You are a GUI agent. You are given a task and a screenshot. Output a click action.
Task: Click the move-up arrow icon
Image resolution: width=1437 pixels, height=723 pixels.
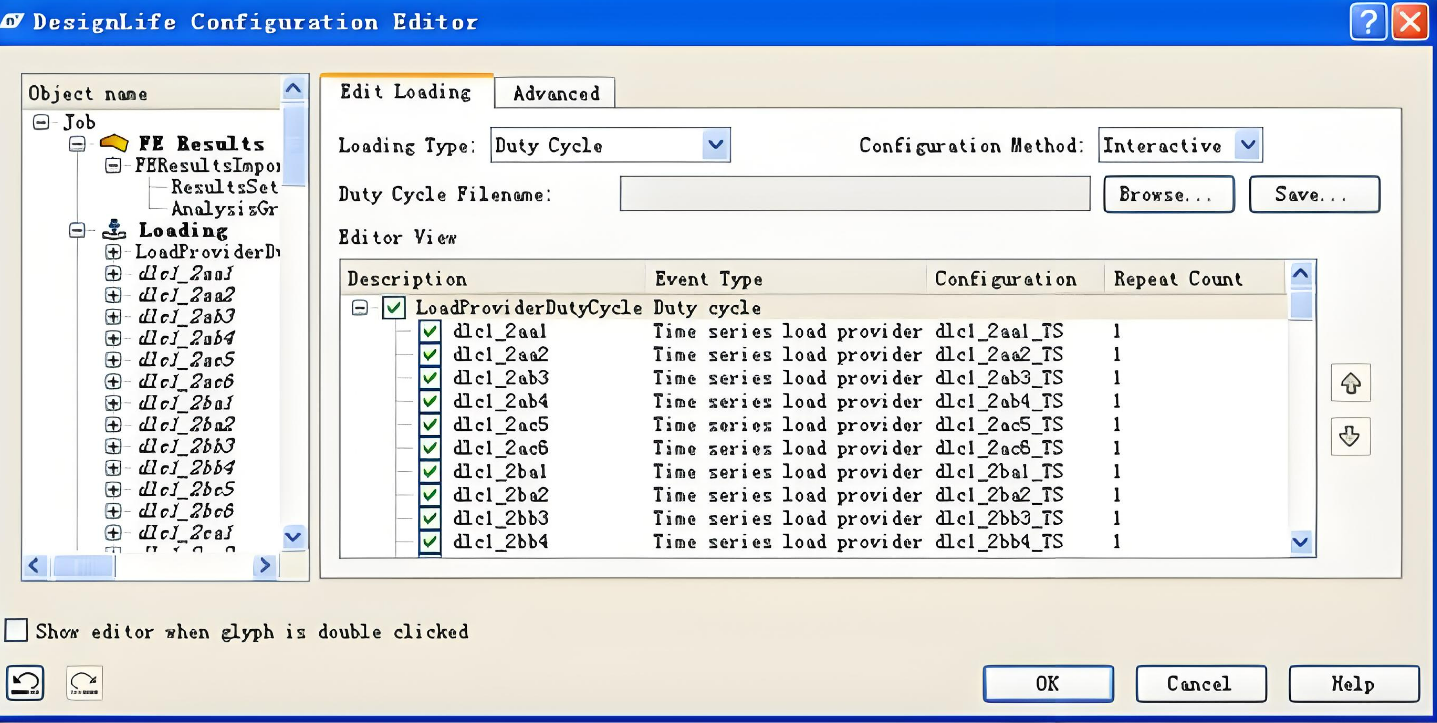(1350, 384)
